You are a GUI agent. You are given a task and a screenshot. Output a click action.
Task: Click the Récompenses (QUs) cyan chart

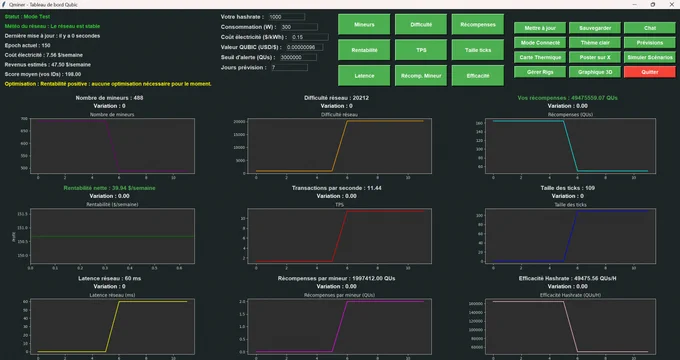pyautogui.click(x=570, y=146)
